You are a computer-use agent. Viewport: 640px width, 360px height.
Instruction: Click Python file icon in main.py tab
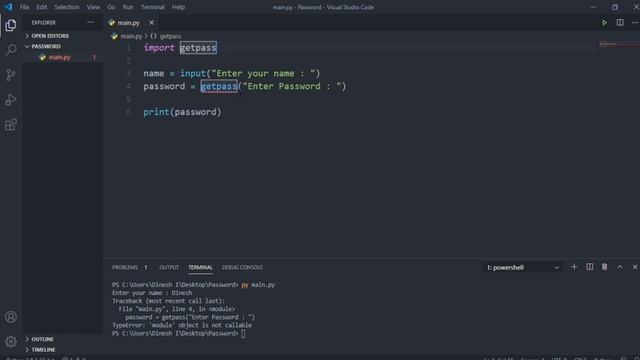click(x=112, y=23)
